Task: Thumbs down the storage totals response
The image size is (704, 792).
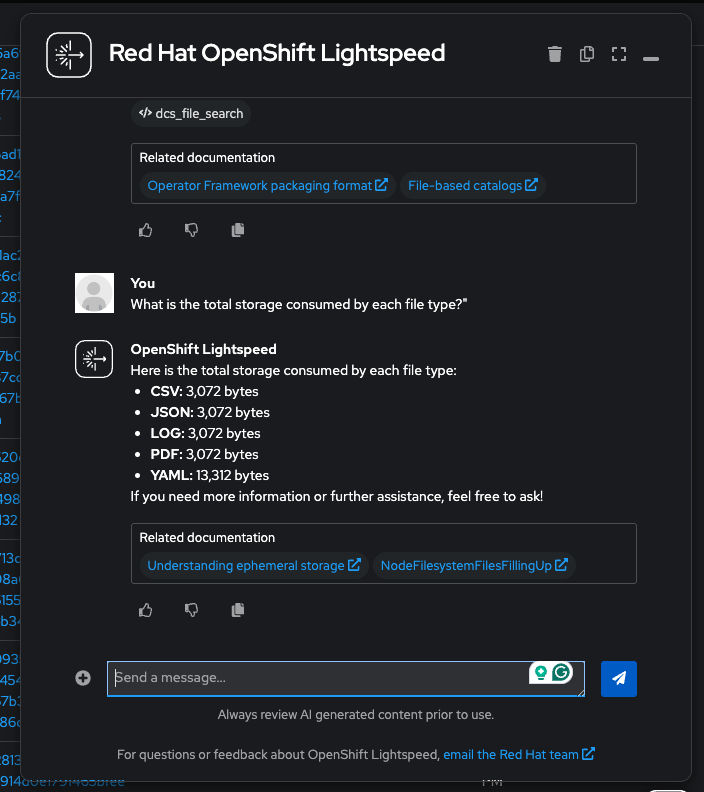Action: pyautogui.click(x=191, y=610)
